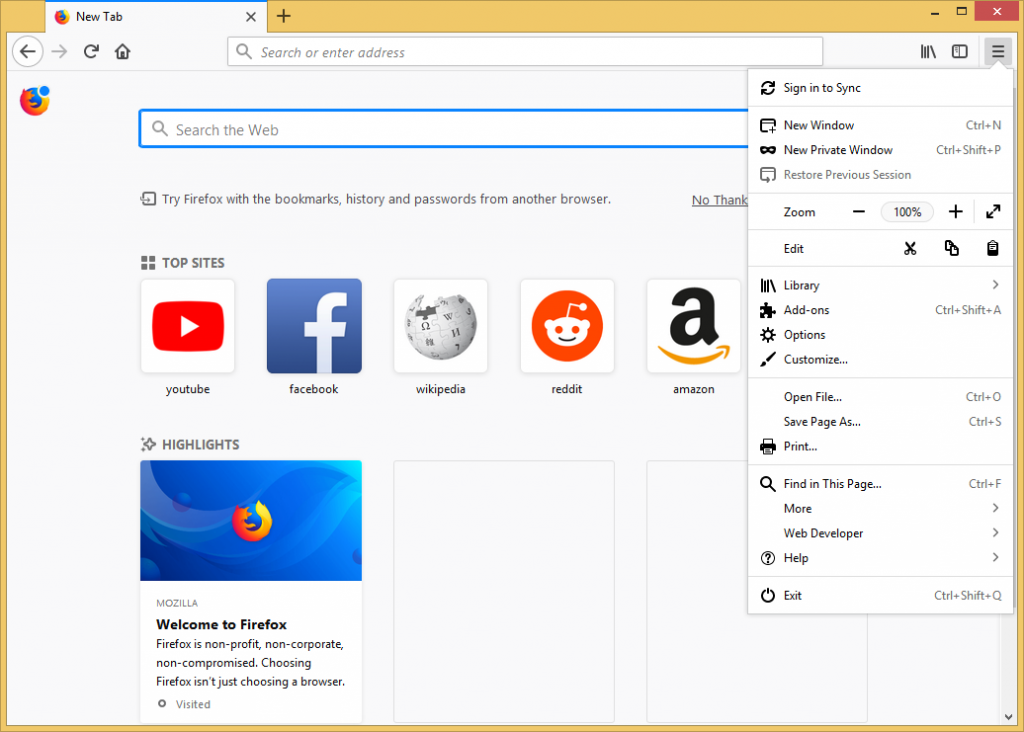Viewport: 1024px width, 732px height.
Task: Copy using the Edit copy icon
Action: (952, 248)
